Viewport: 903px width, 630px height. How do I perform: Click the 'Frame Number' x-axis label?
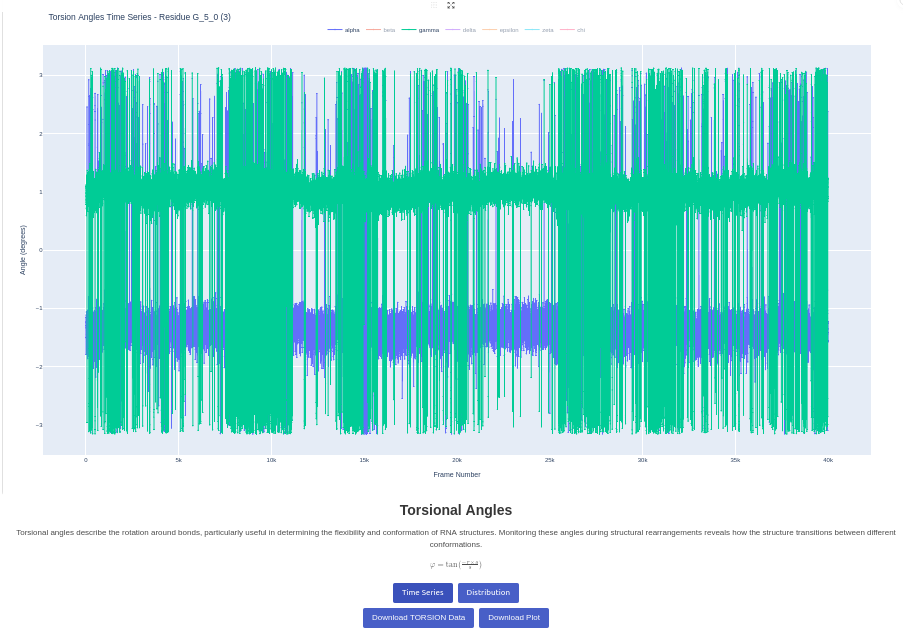456,474
